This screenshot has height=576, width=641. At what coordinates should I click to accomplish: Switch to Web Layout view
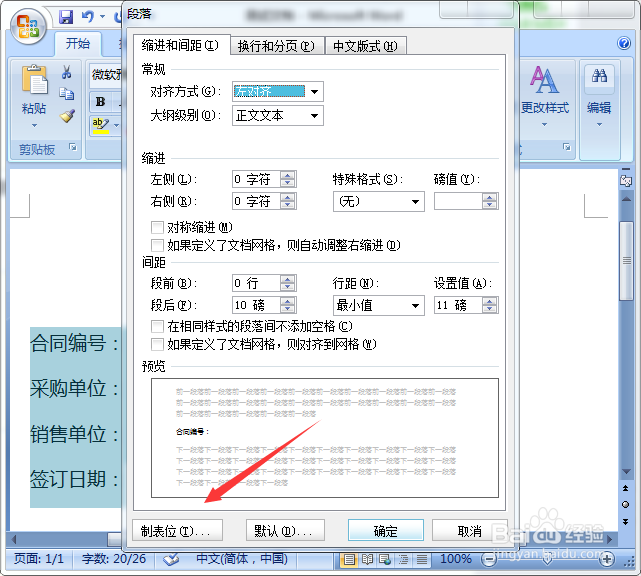click(x=385, y=559)
